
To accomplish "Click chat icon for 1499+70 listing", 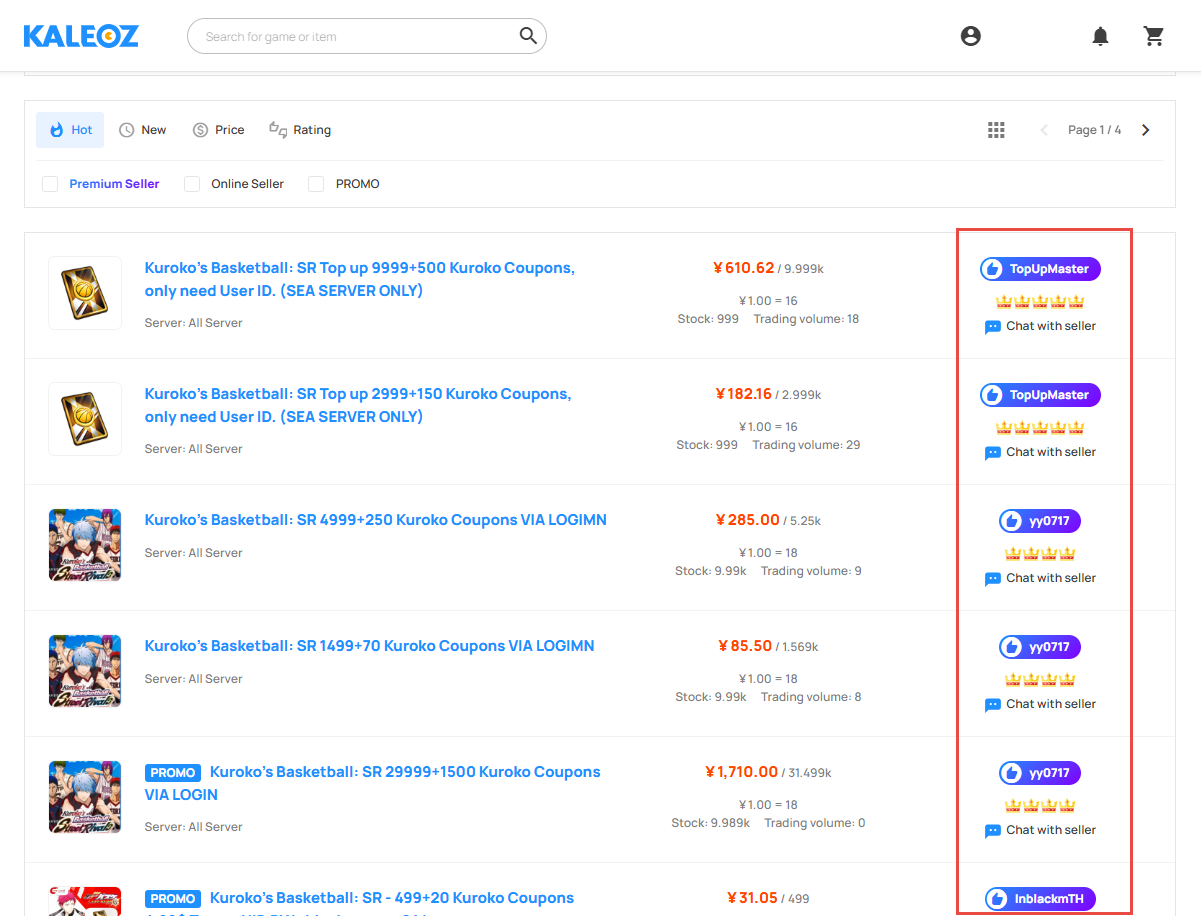I will click(x=992, y=705).
